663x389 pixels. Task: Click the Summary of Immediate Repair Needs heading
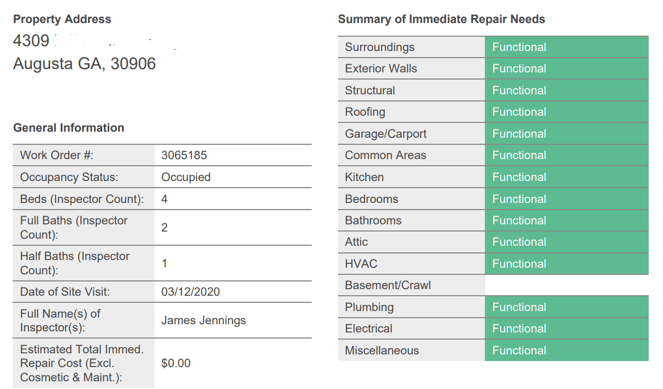point(441,19)
